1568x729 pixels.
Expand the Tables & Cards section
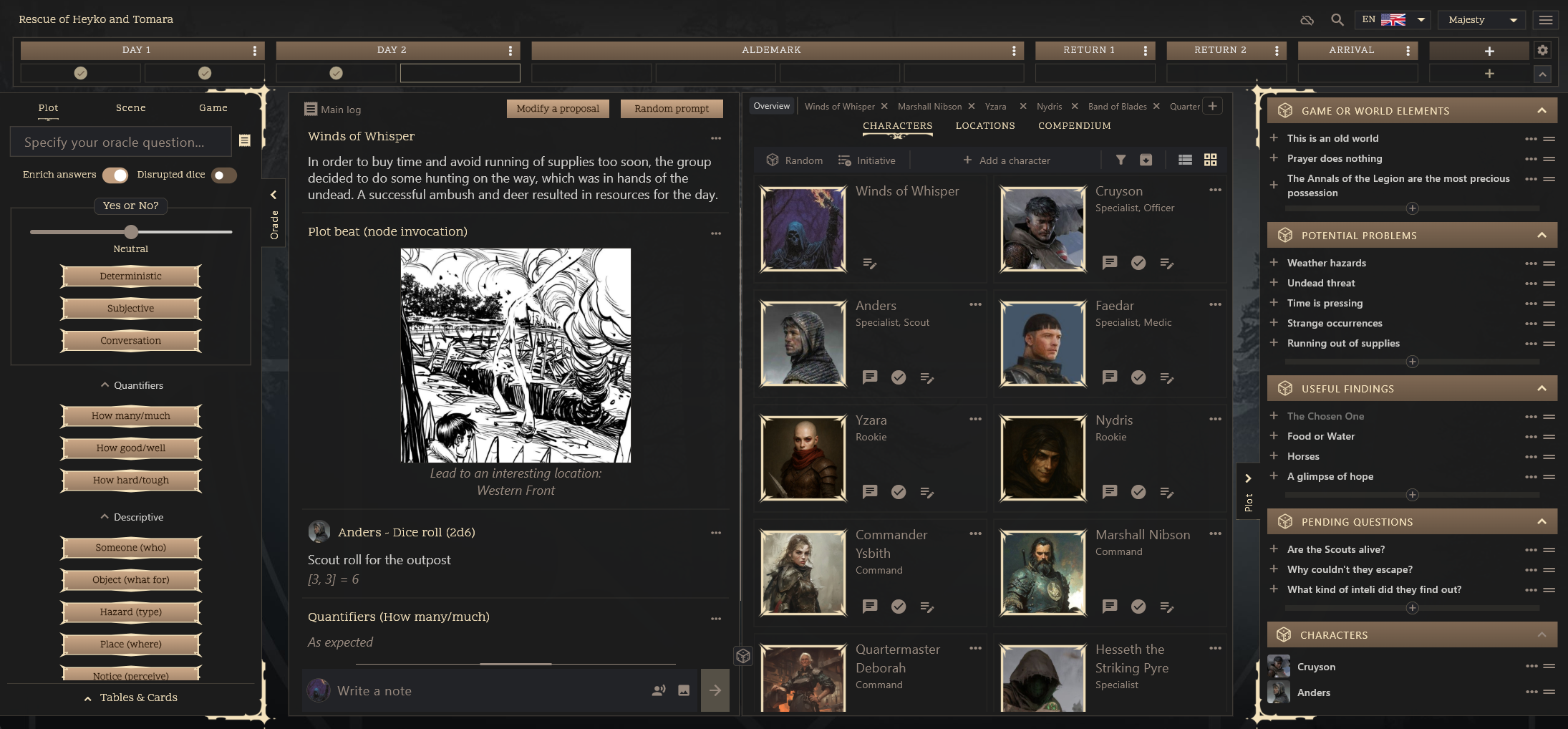pyautogui.click(x=131, y=697)
